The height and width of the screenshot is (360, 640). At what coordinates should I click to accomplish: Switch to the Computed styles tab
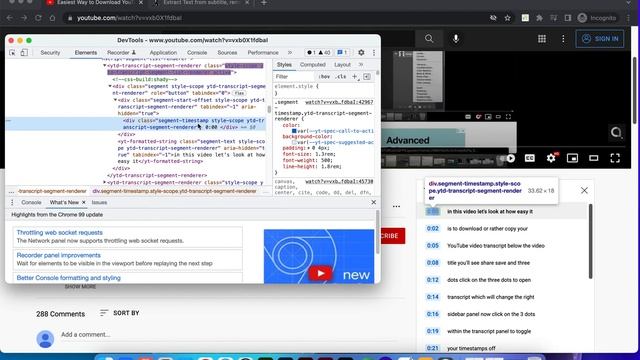pyautogui.click(x=313, y=65)
